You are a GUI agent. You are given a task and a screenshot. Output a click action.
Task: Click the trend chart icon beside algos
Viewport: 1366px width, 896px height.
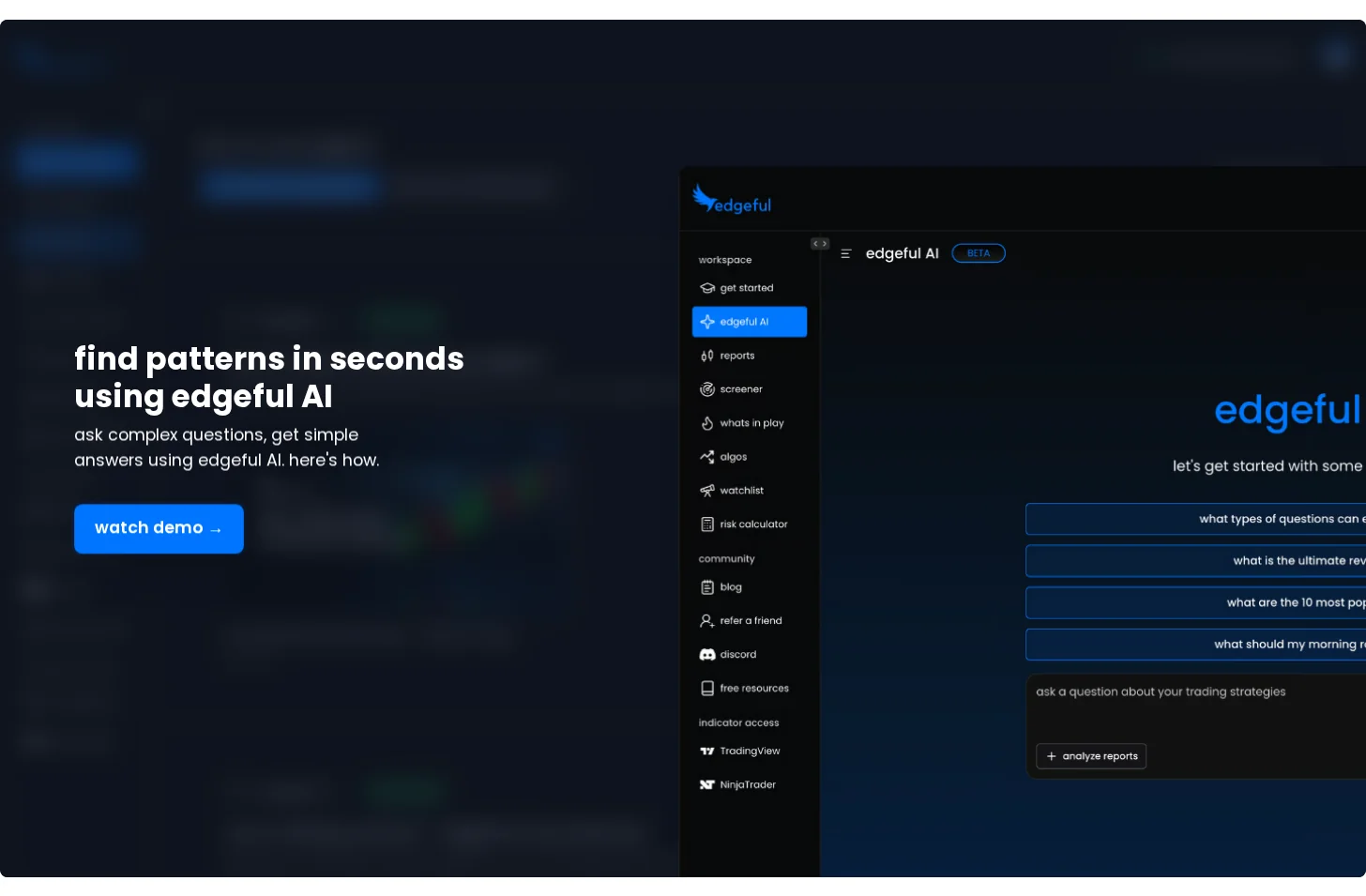click(707, 457)
